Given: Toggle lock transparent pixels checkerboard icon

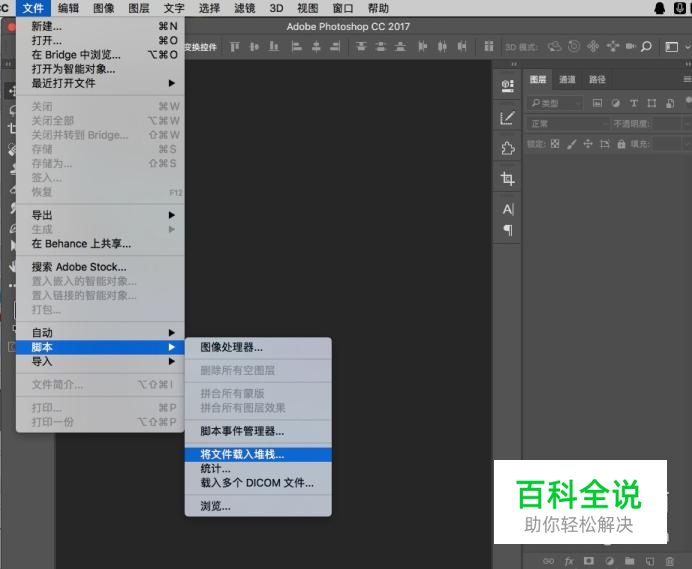Looking at the screenshot, I should (555, 144).
